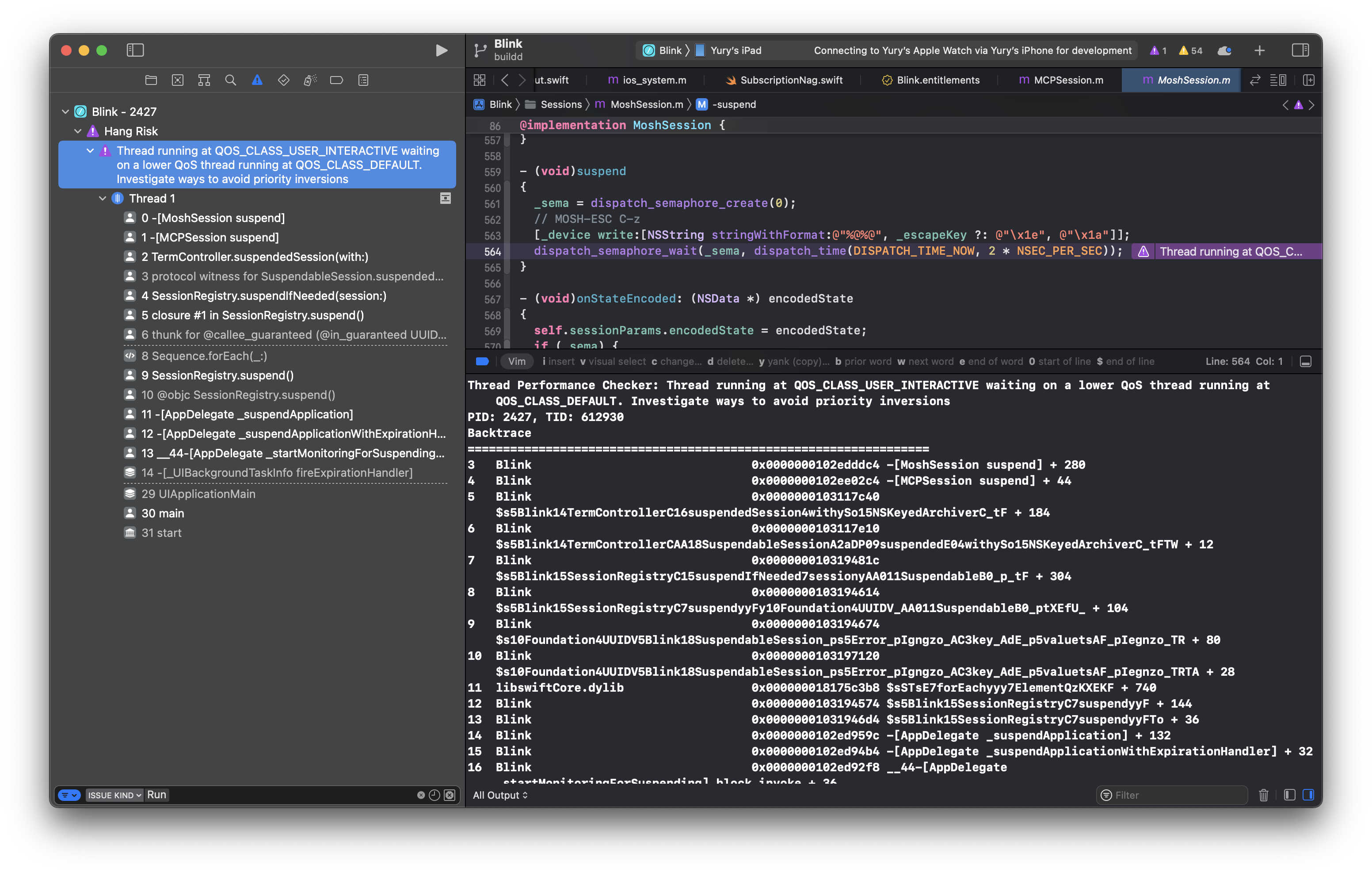Collapse the Blink - 2427 group

coord(65,112)
